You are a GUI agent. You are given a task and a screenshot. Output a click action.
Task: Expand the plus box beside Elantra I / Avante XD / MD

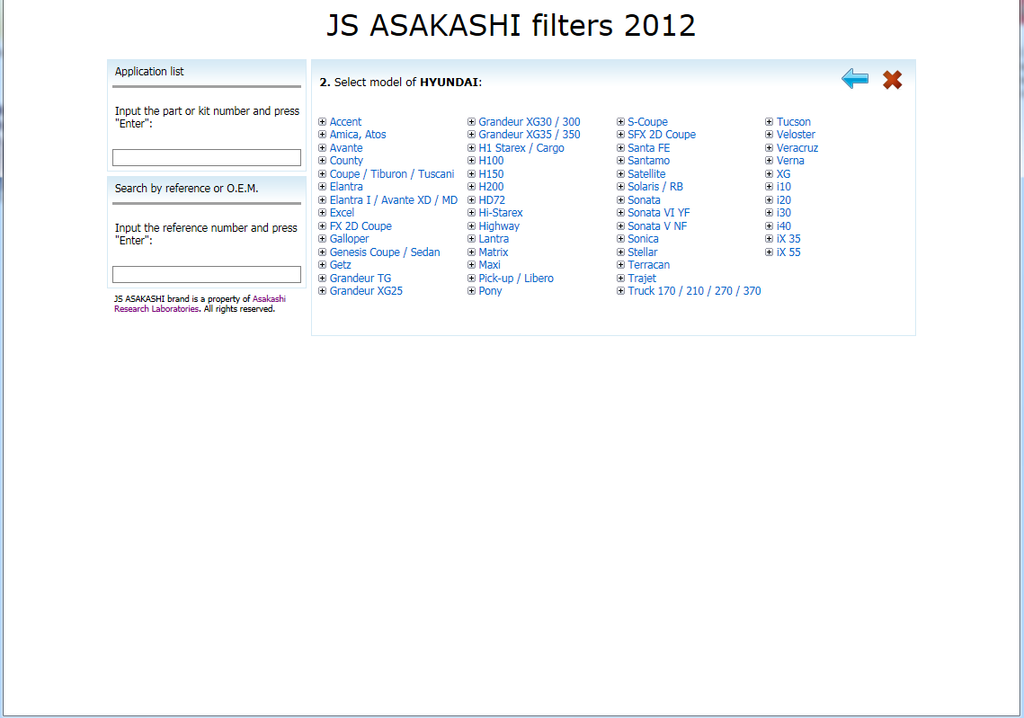pyautogui.click(x=322, y=200)
